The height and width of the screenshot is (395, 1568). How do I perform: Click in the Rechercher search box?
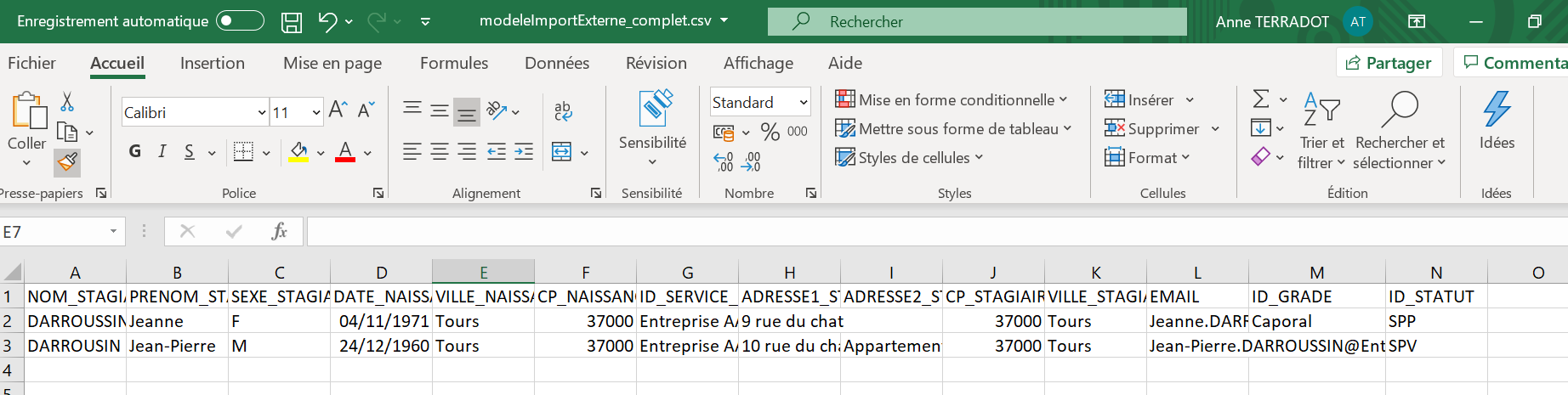pyautogui.click(x=978, y=22)
